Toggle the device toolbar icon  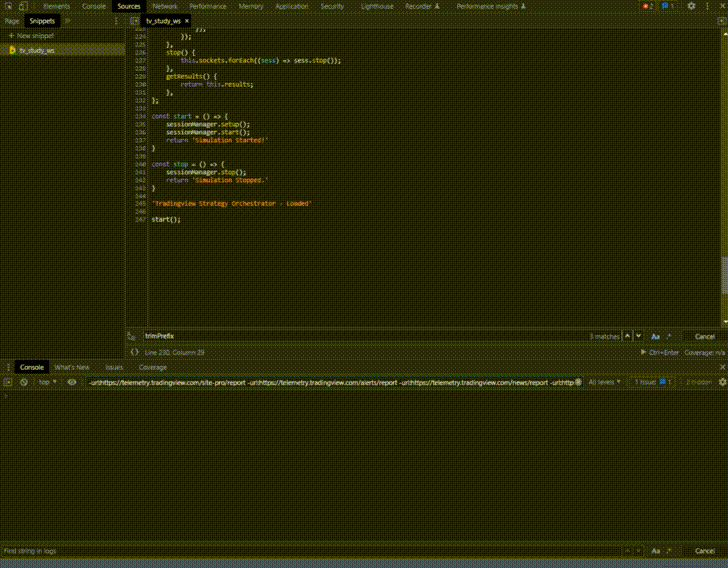23,7
